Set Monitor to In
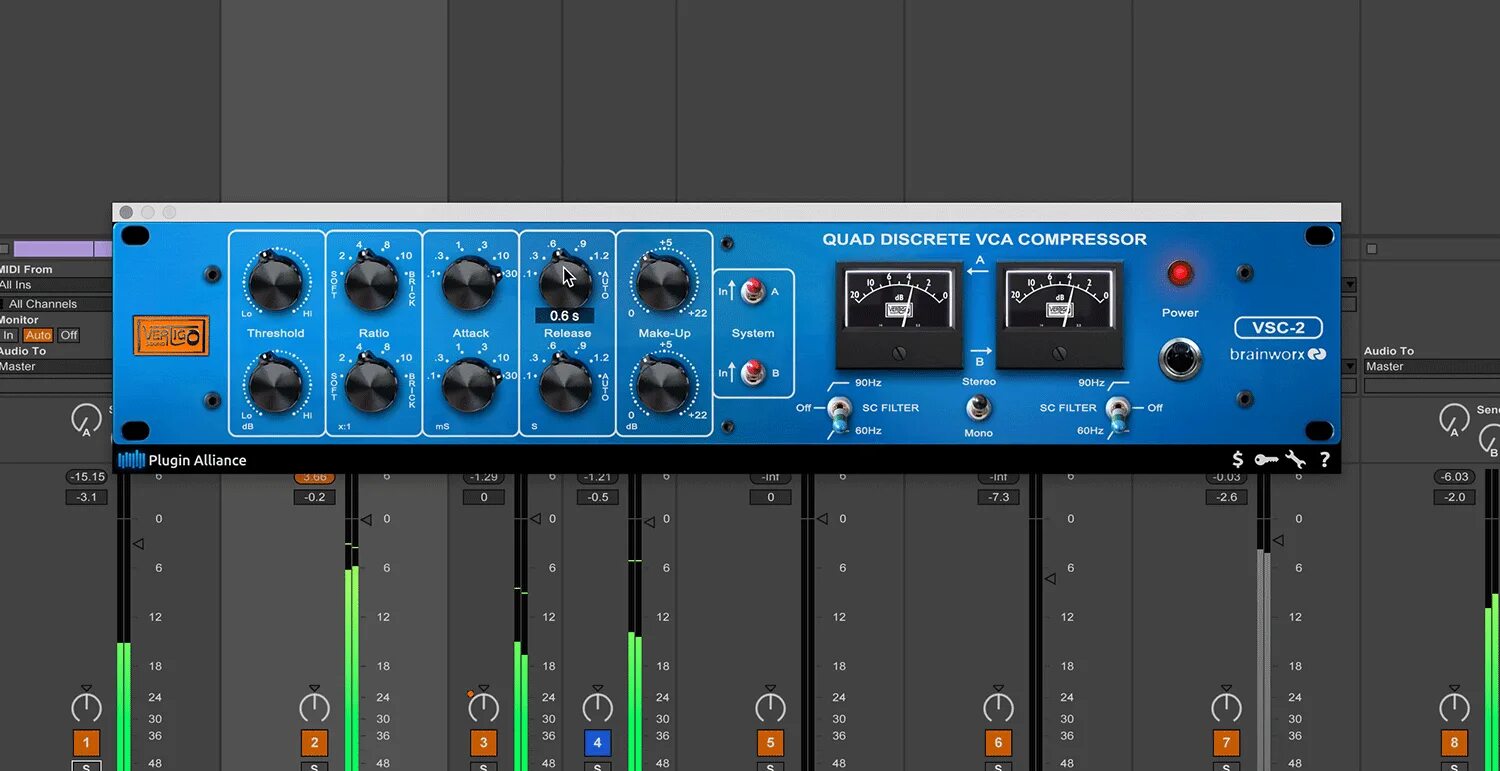 (x=9, y=335)
